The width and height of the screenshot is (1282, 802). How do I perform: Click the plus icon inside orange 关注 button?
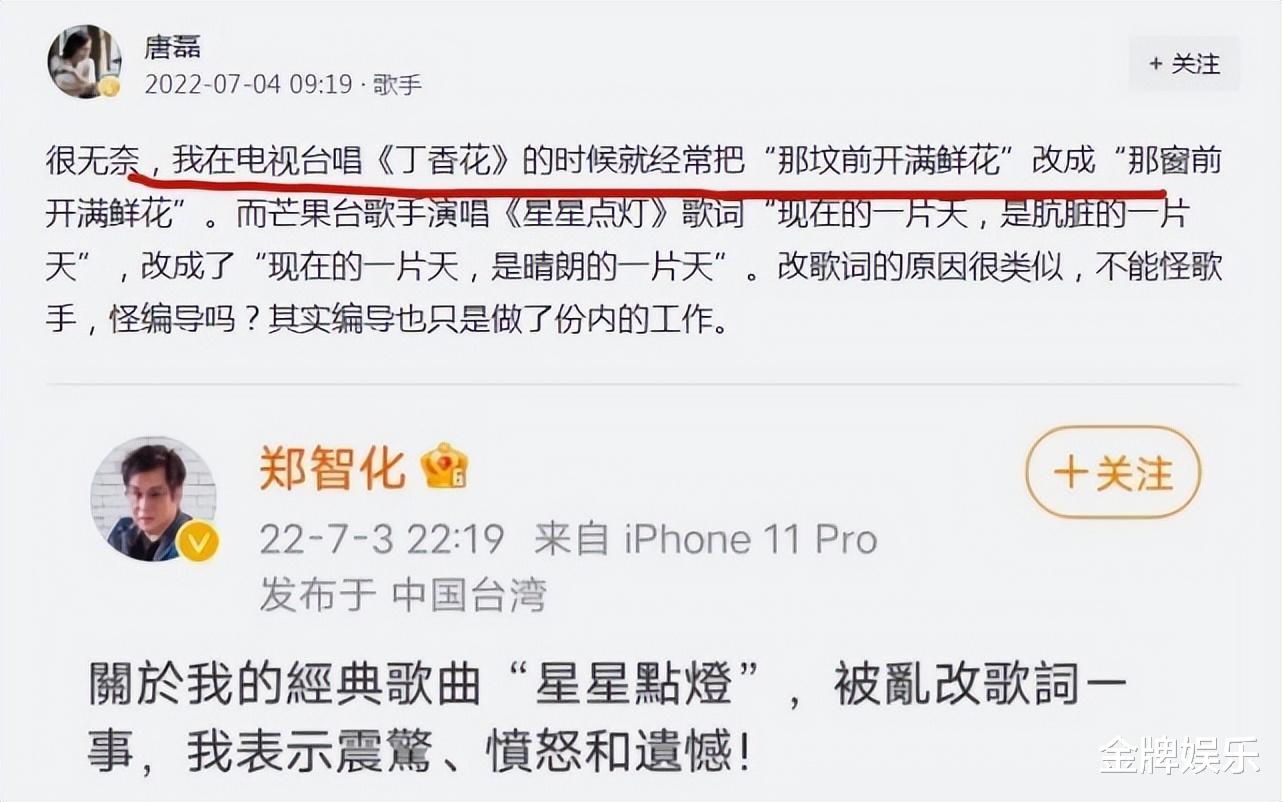click(1070, 472)
